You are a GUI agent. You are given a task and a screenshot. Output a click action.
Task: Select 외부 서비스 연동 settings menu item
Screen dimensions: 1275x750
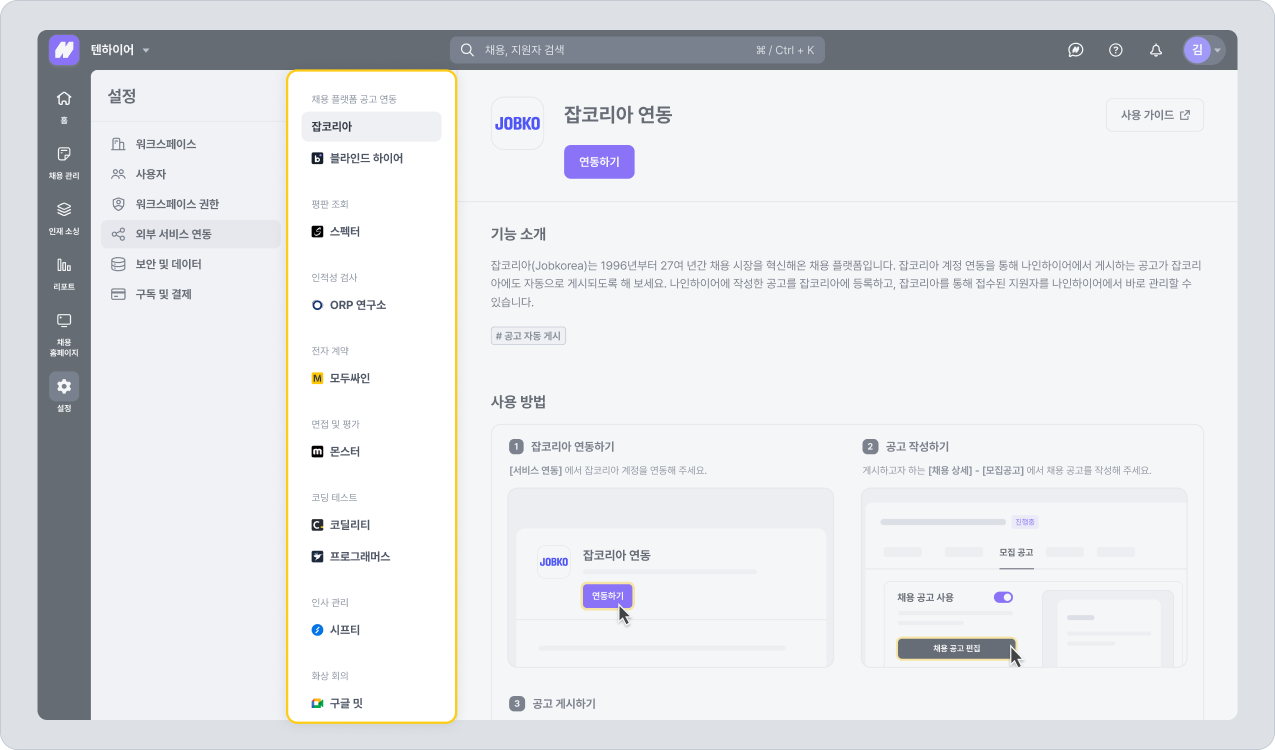point(190,234)
